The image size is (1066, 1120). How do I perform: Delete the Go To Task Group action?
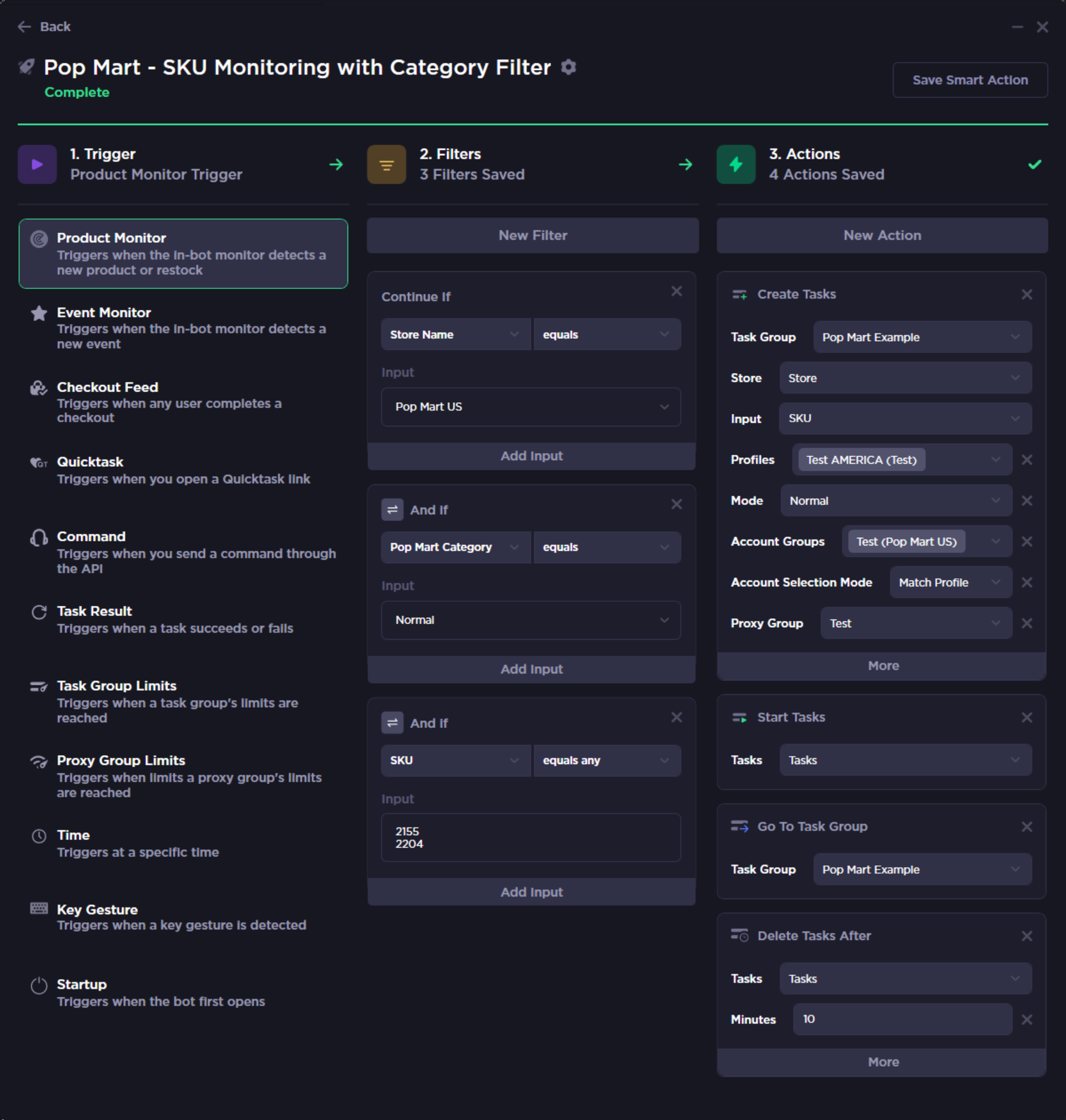tap(1027, 826)
